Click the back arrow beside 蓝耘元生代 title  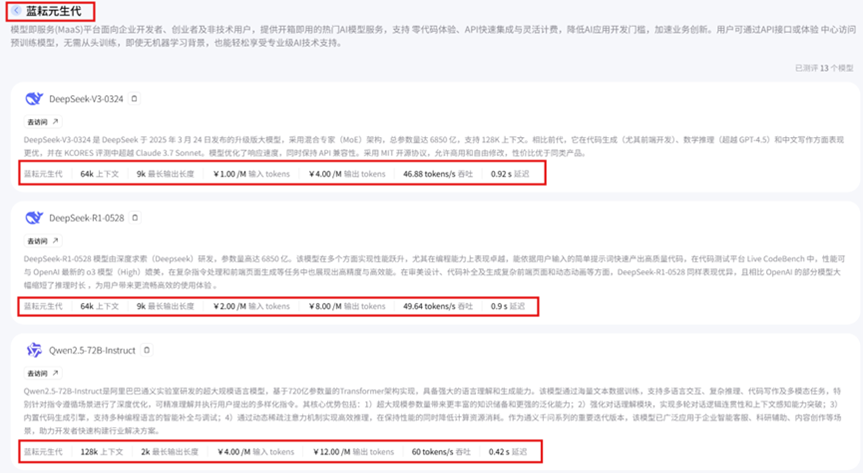pyautogui.click(x=17, y=10)
